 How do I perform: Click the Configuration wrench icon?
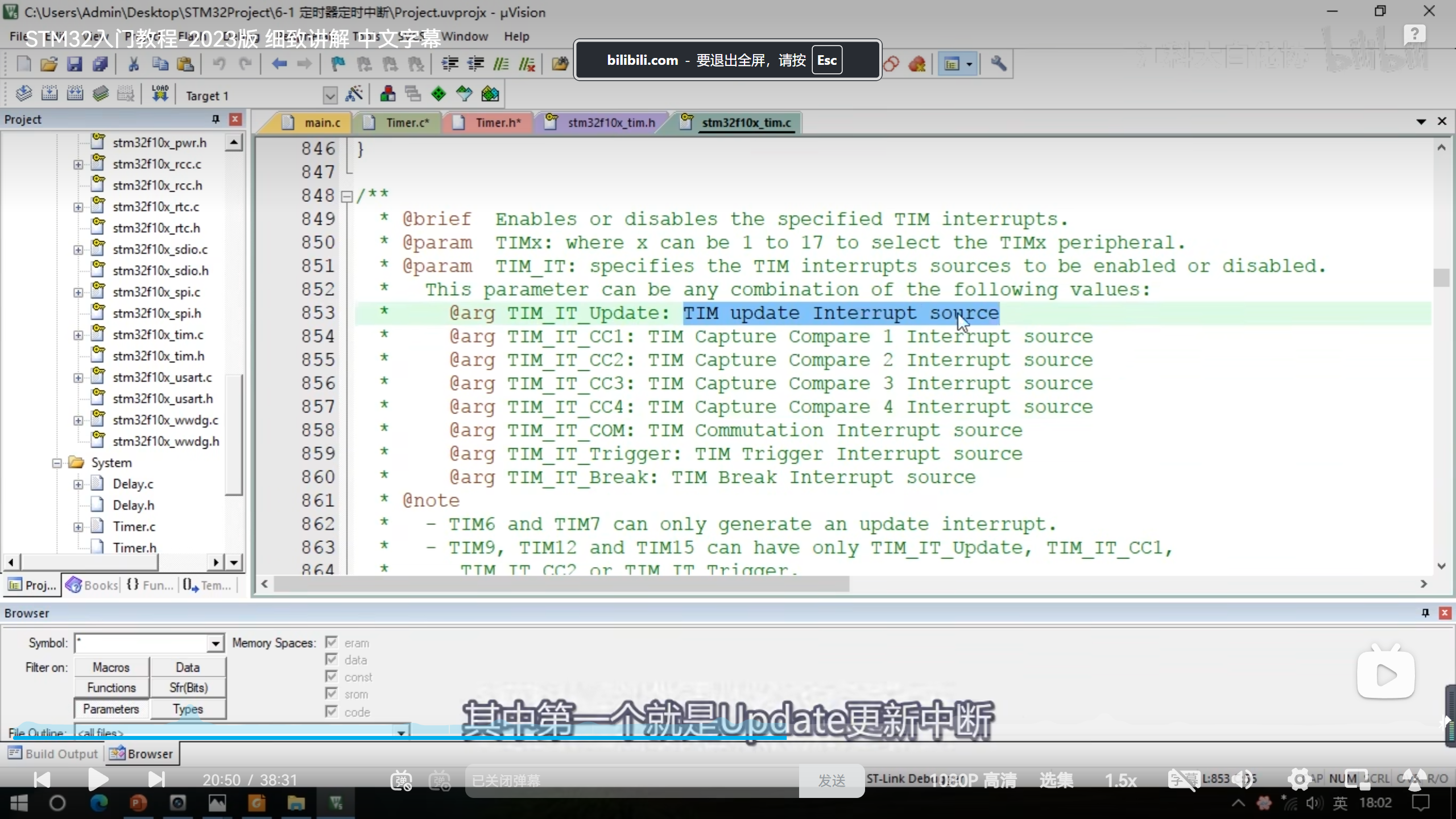point(998,64)
